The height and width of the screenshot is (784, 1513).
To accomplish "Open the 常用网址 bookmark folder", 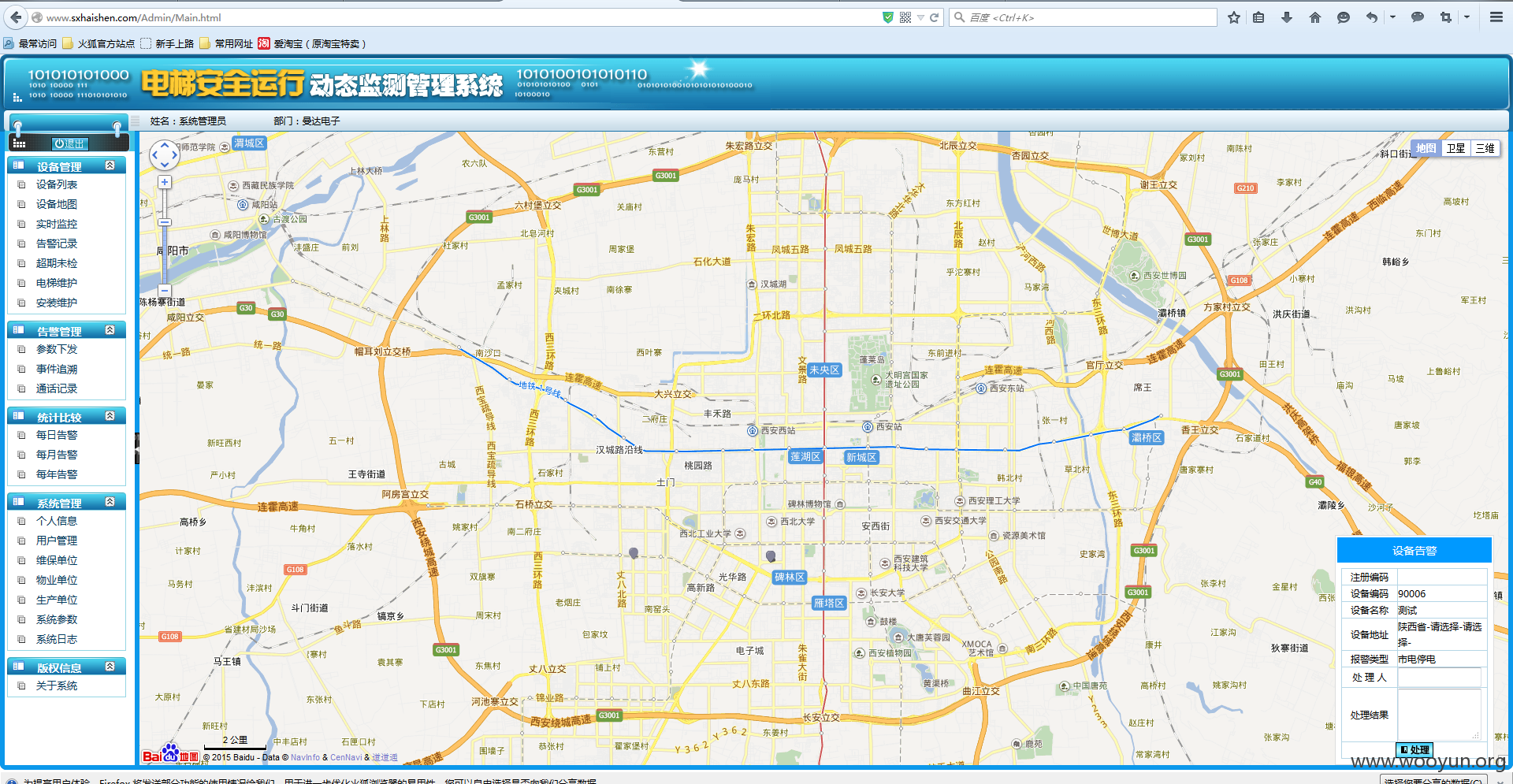I will [226, 43].
